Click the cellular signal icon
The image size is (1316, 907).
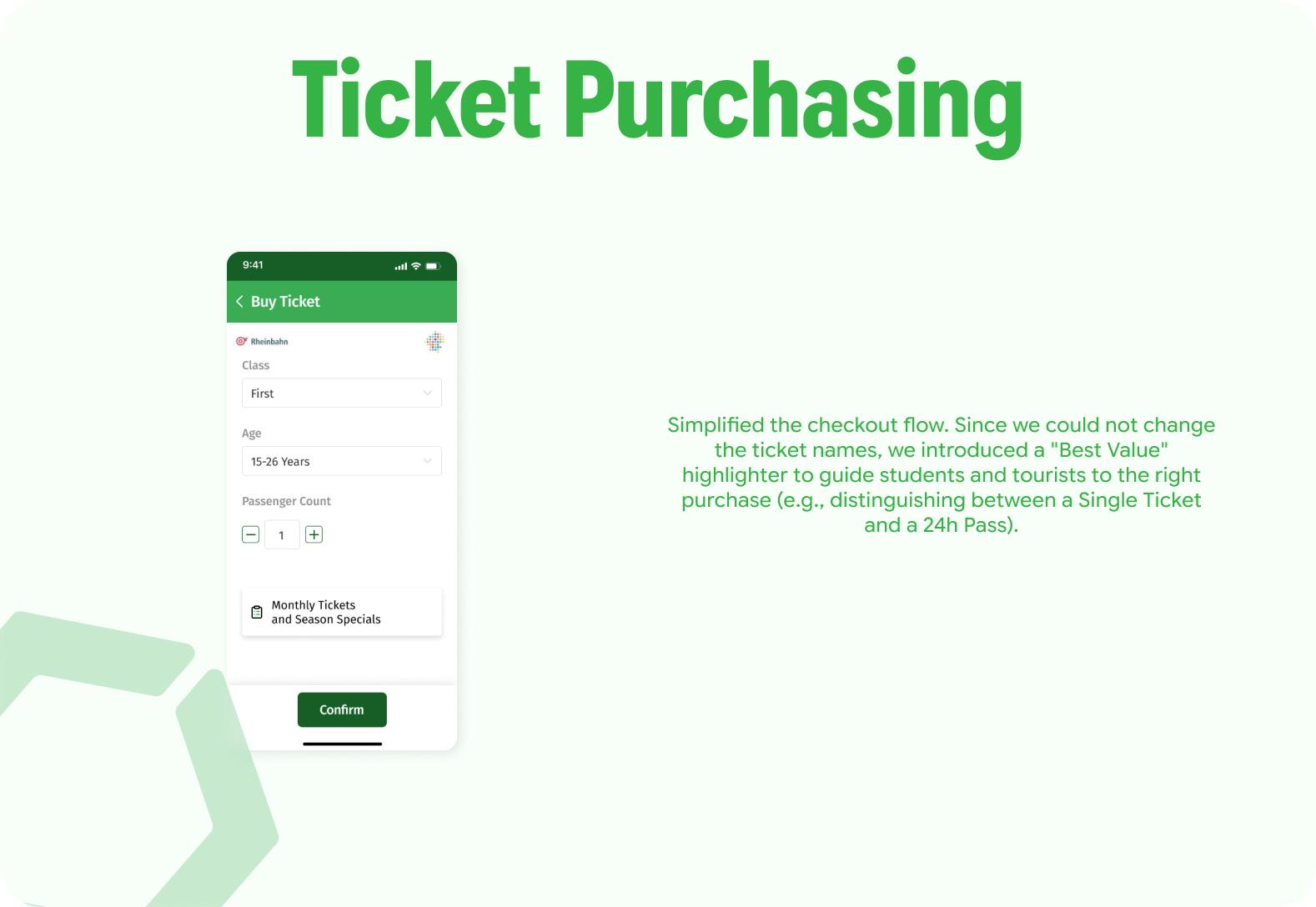(401, 267)
